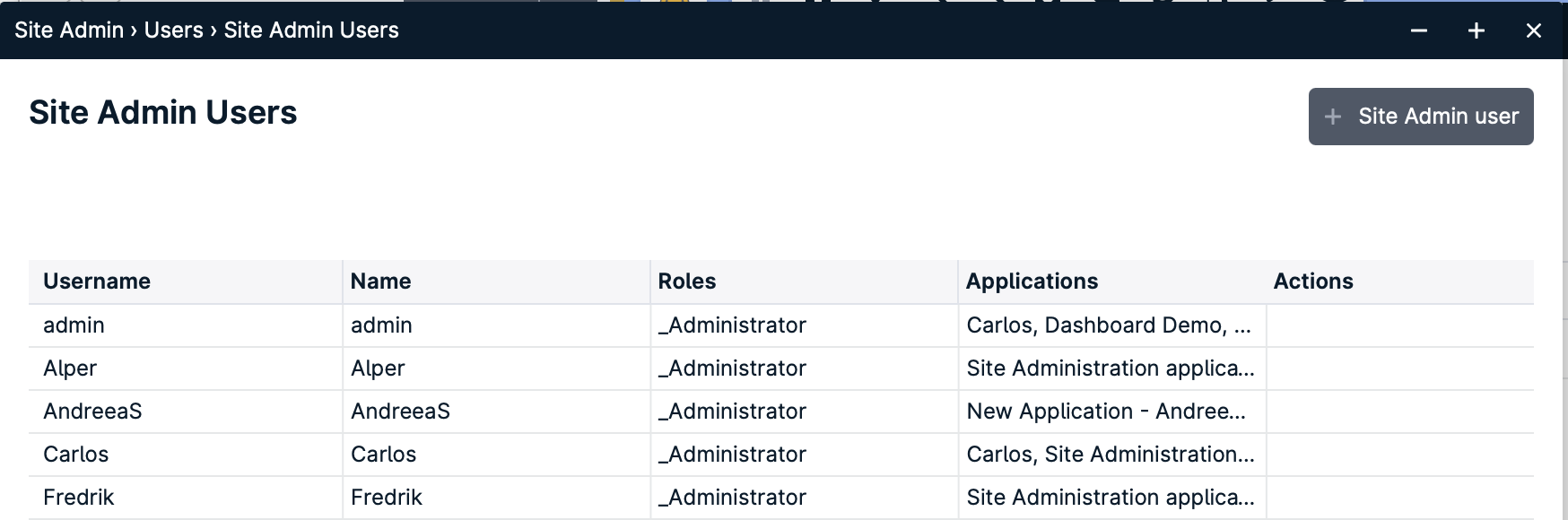The height and width of the screenshot is (520, 1568).
Task: Click the Actions column header
Action: 1313,282
